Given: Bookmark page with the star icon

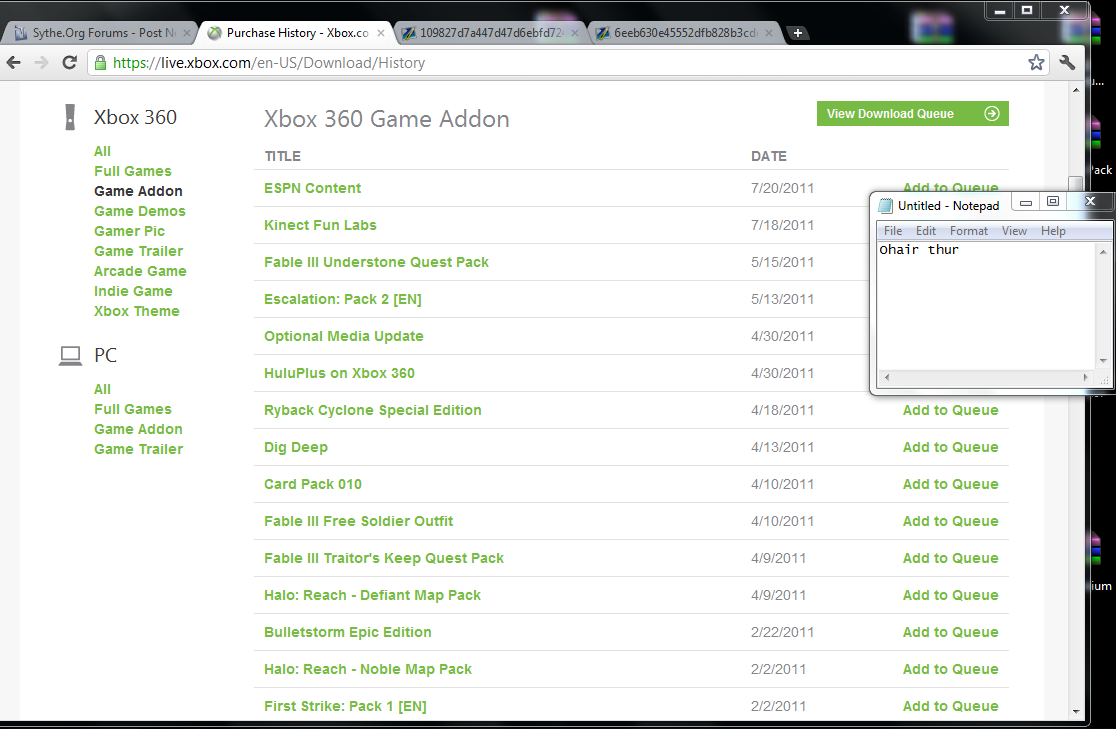Looking at the screenshot, I should [x=1036, y=63].
